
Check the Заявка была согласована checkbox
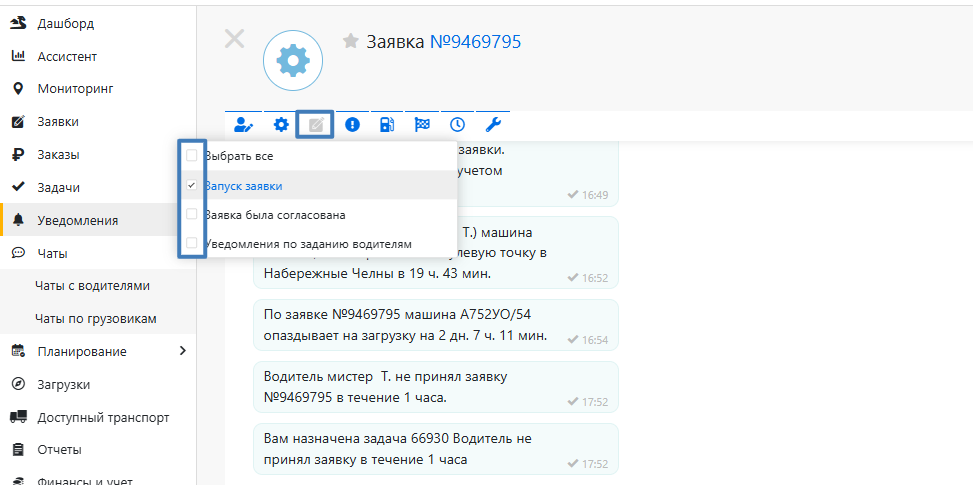(192, 214)
